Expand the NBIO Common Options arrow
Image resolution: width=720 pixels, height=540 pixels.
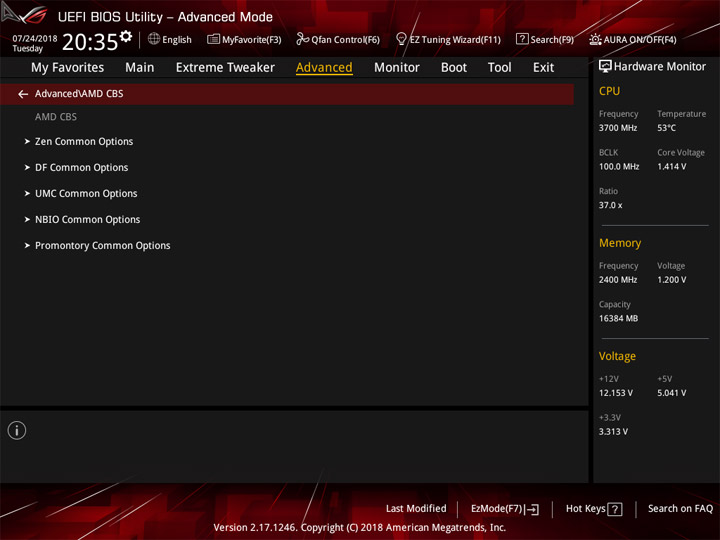point(27,219)
